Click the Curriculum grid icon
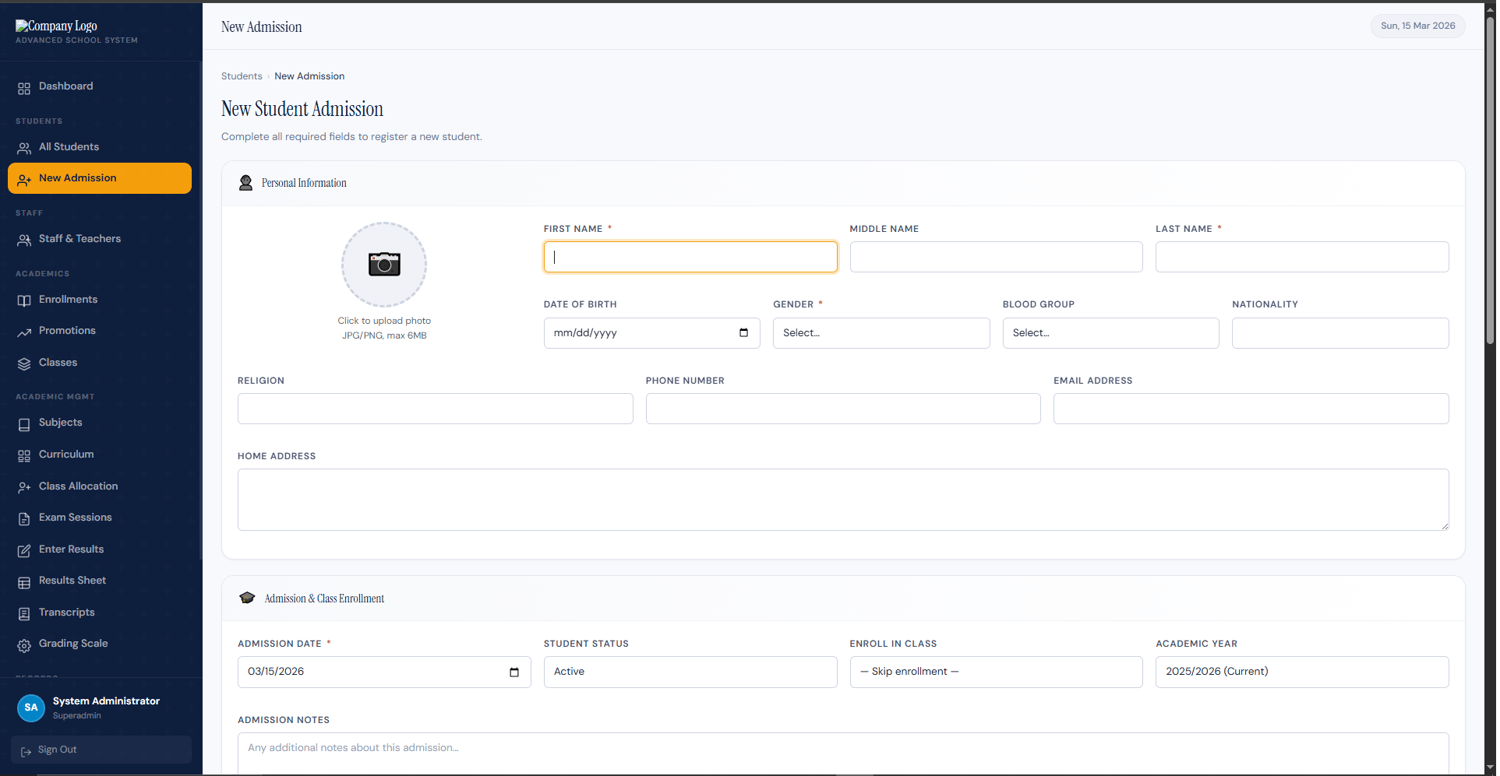 coord(24,456)
